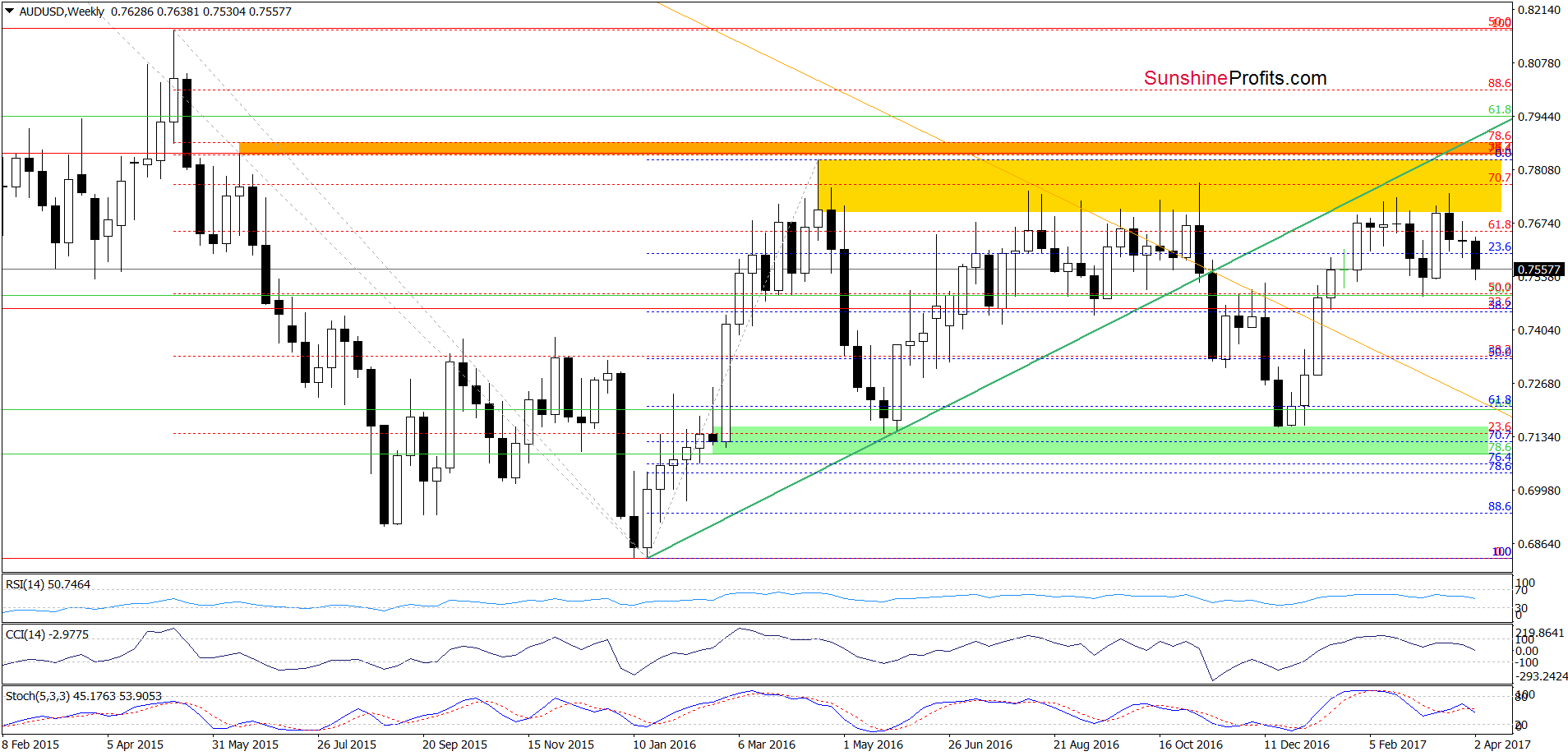Click the 0.72680 price axis label
This screenshot has height=756, width=1568.
1538,384
